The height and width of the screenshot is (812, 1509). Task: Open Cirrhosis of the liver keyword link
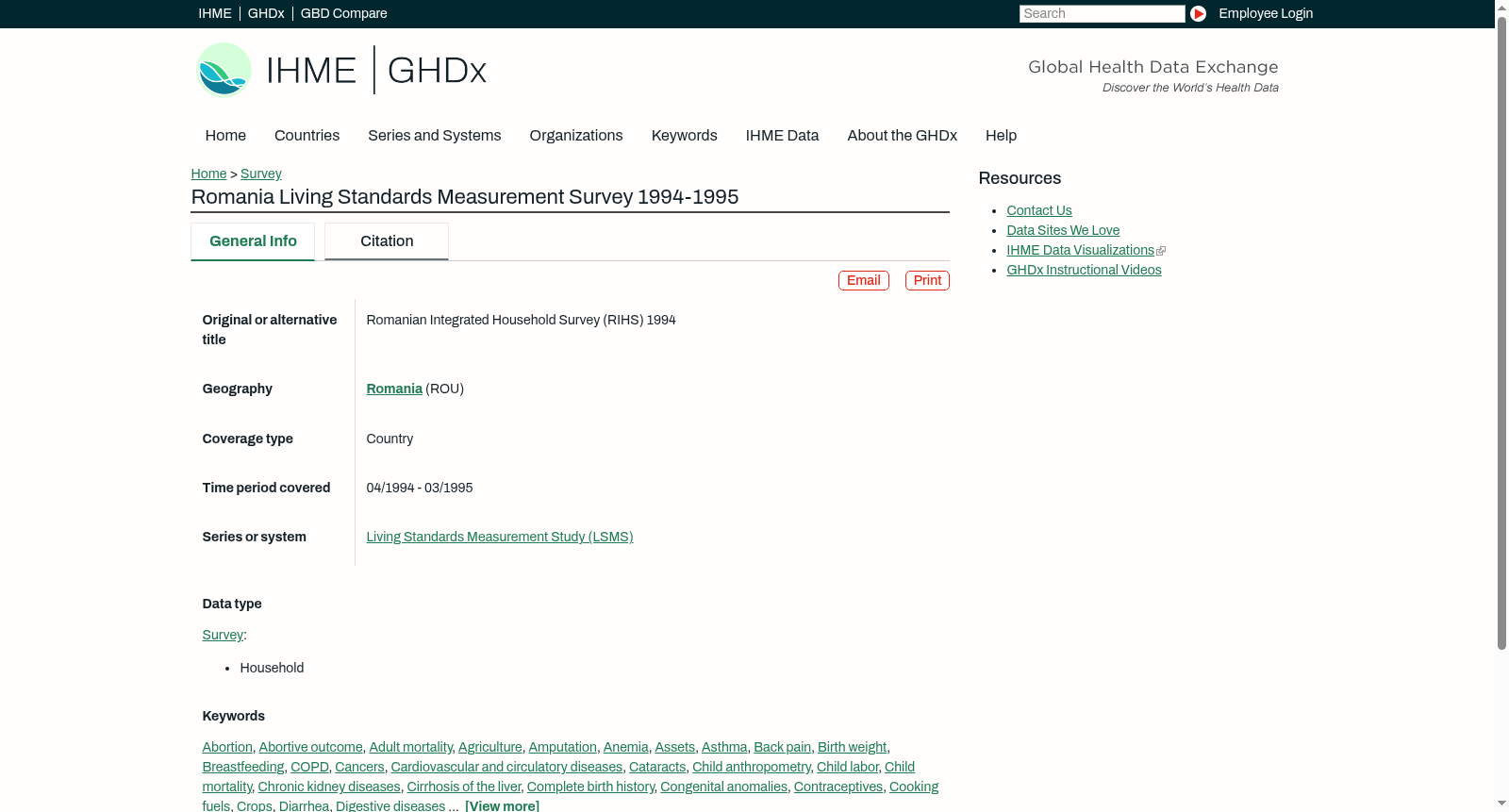(x=463, y=787)
